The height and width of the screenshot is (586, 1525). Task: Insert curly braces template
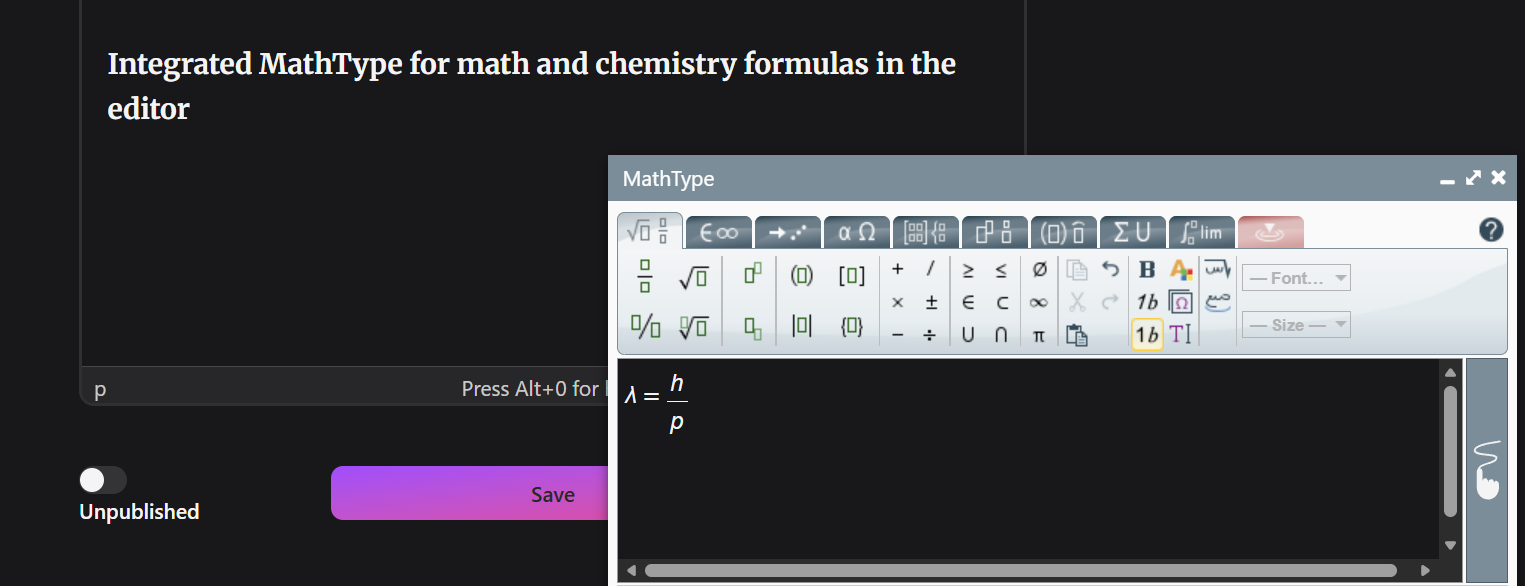852,326
